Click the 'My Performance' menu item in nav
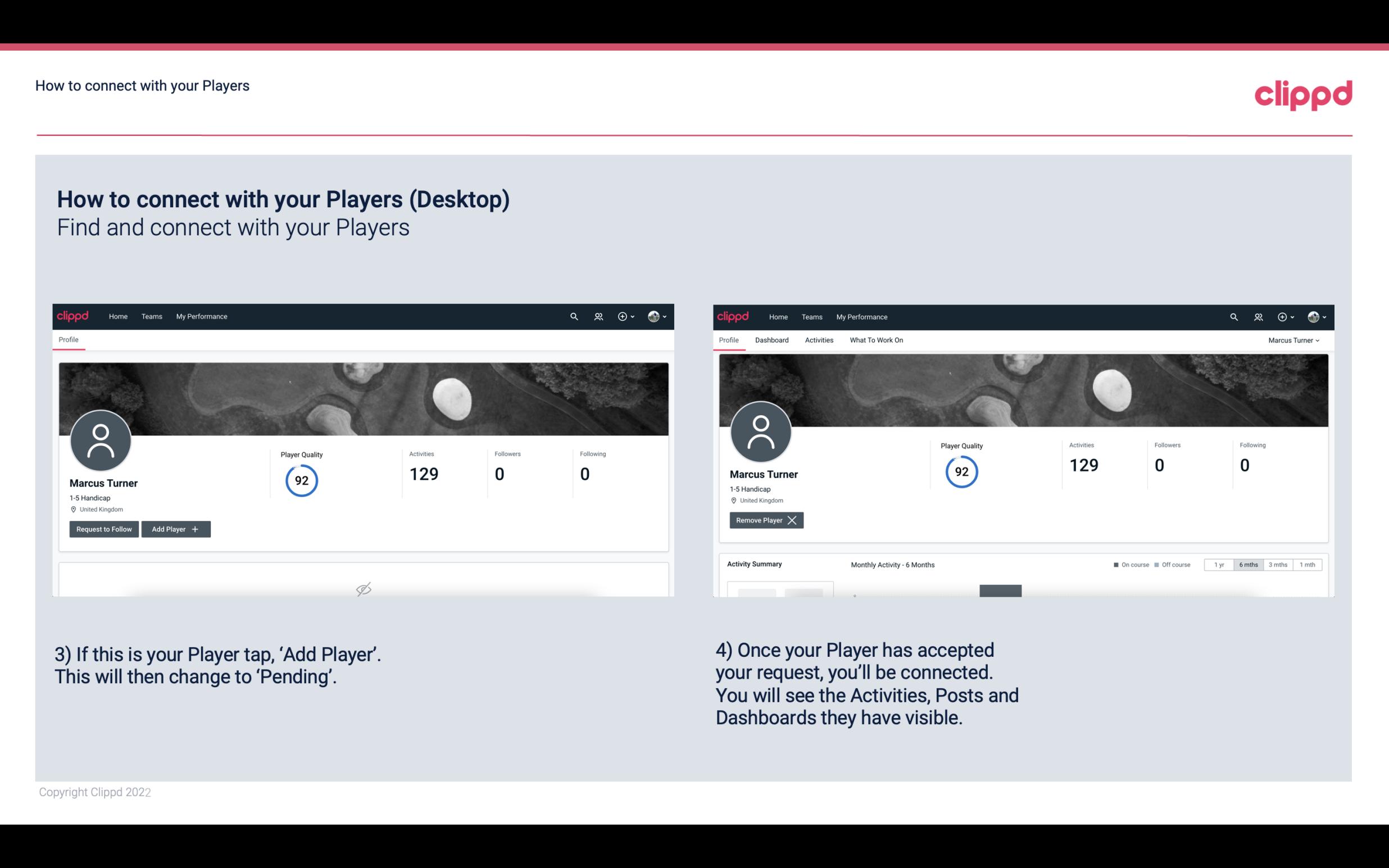Screen dimensions: 1389x868 pos(201,317)
